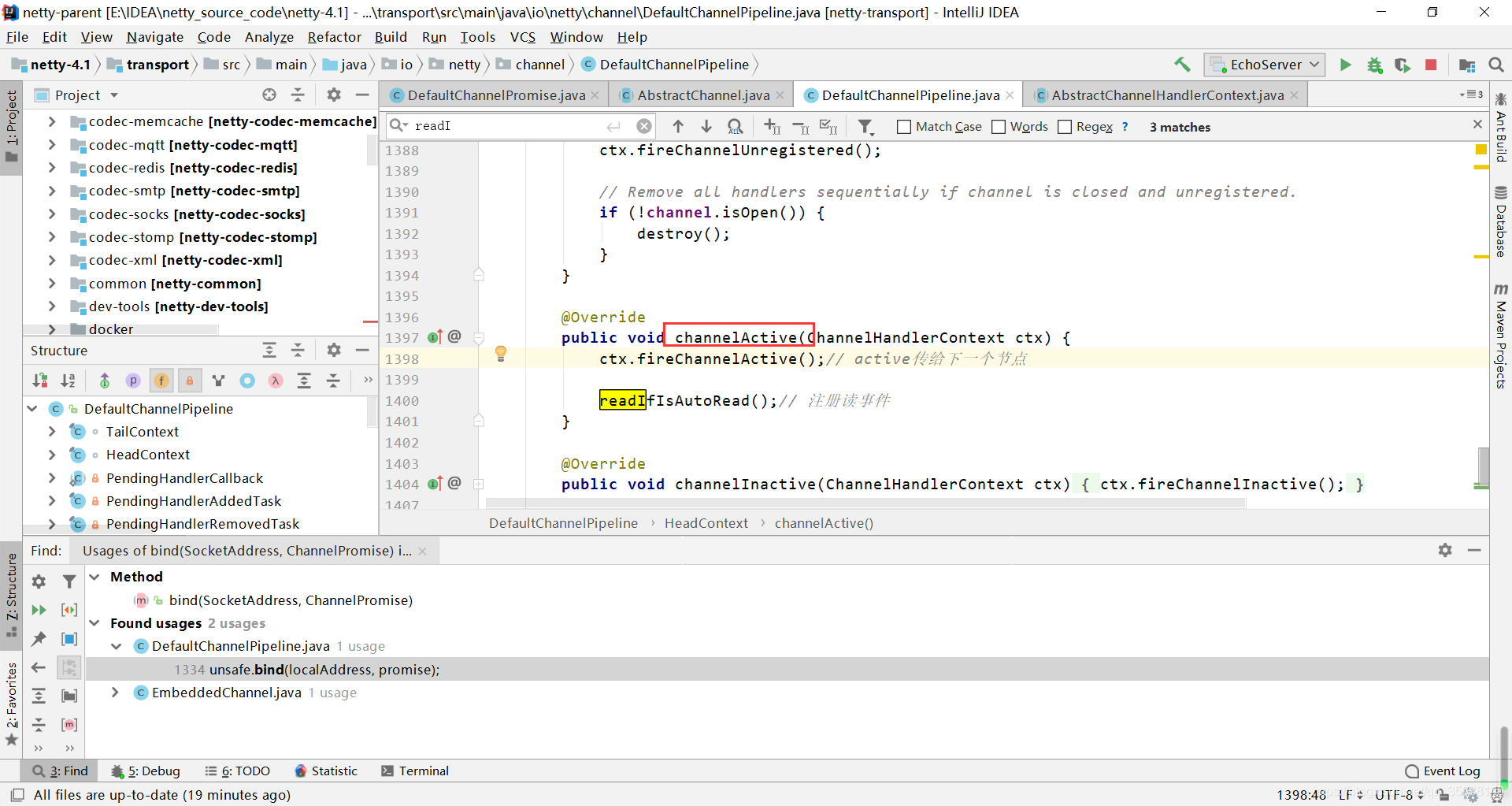Open search filter funnel icon
This screenshot has width=1512, height=806.
coord(865,126)
